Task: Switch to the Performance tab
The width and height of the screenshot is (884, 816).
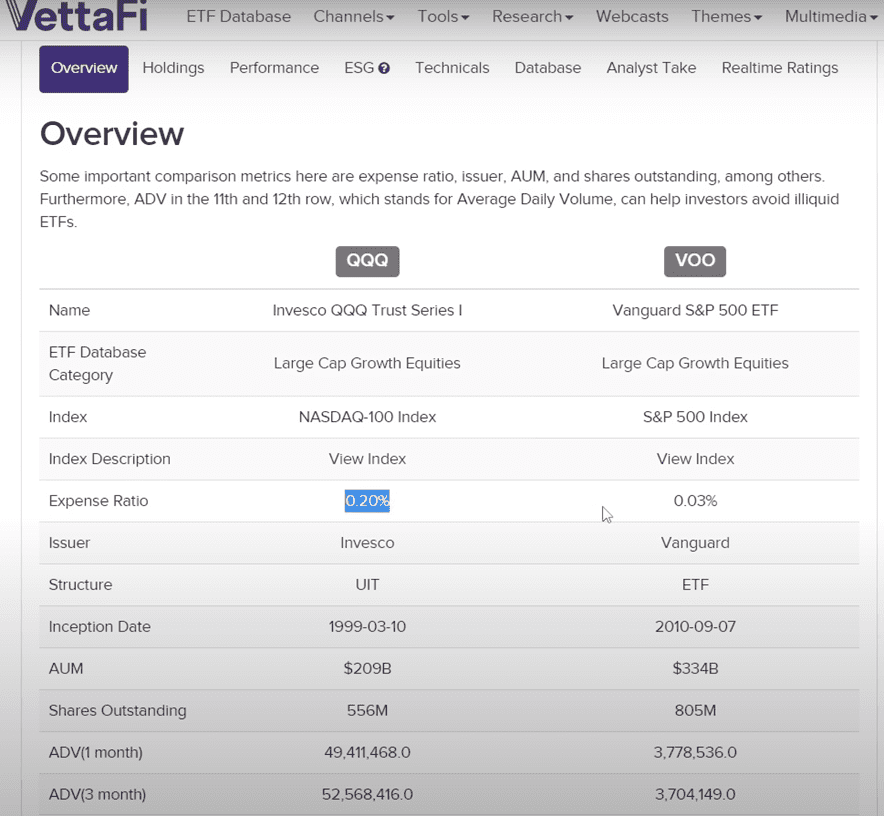Action: point(274,68)
